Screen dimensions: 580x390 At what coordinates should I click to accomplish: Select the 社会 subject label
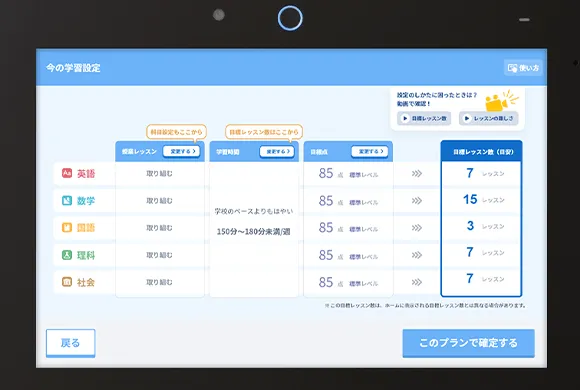(86, 282)
